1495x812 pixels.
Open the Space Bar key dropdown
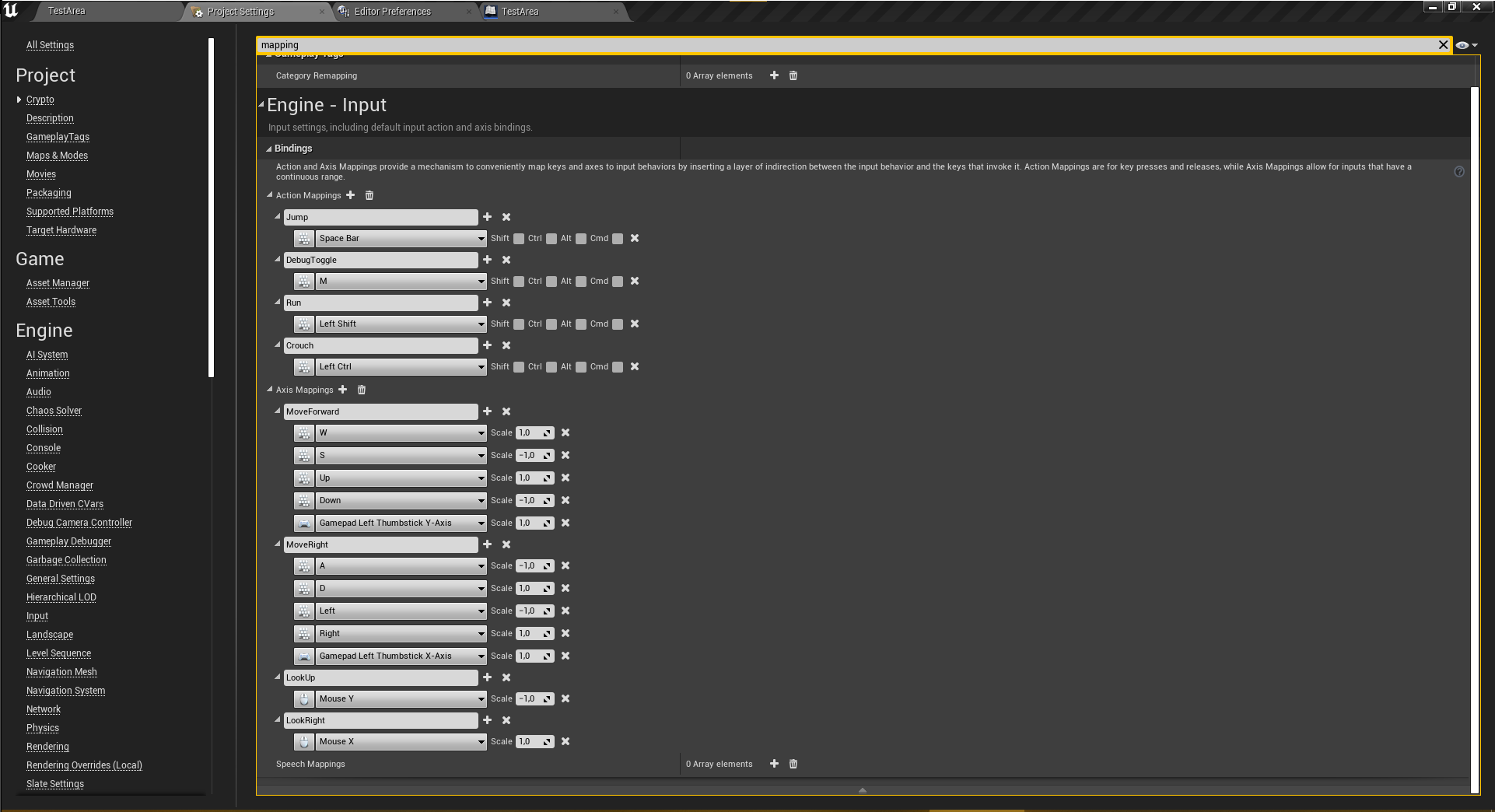coord(401,239)
